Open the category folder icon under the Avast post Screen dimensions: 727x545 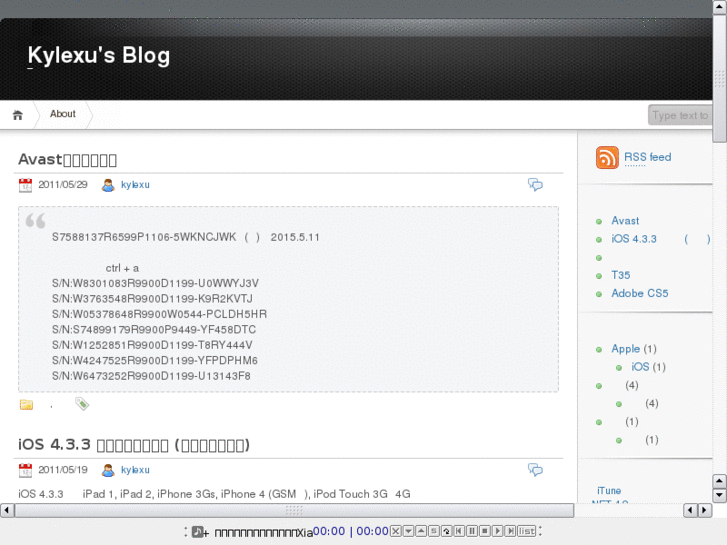pyautogui.click(x=26, y=404)
